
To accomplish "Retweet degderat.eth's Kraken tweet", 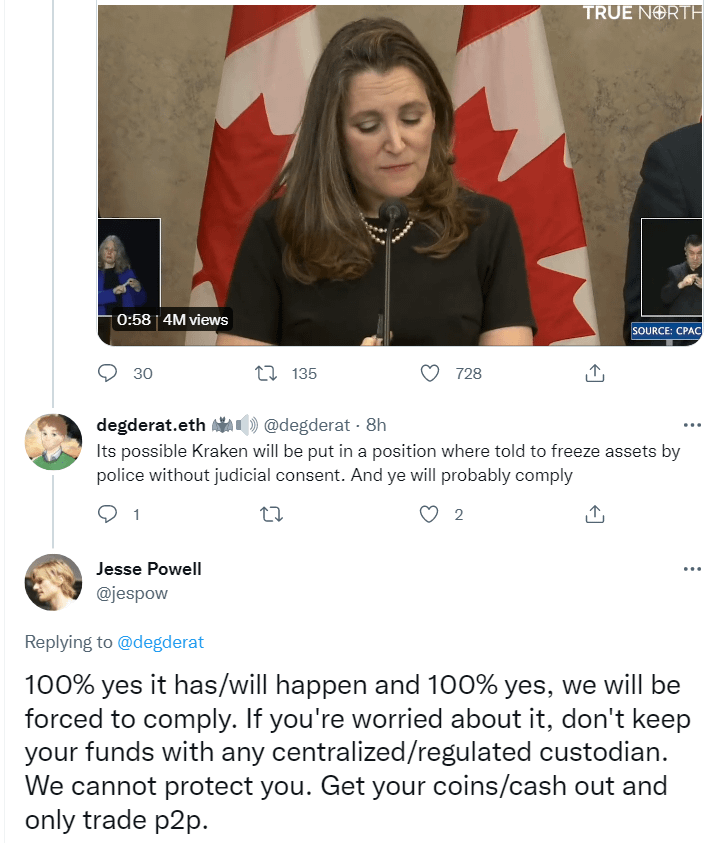I will point(271,515).
